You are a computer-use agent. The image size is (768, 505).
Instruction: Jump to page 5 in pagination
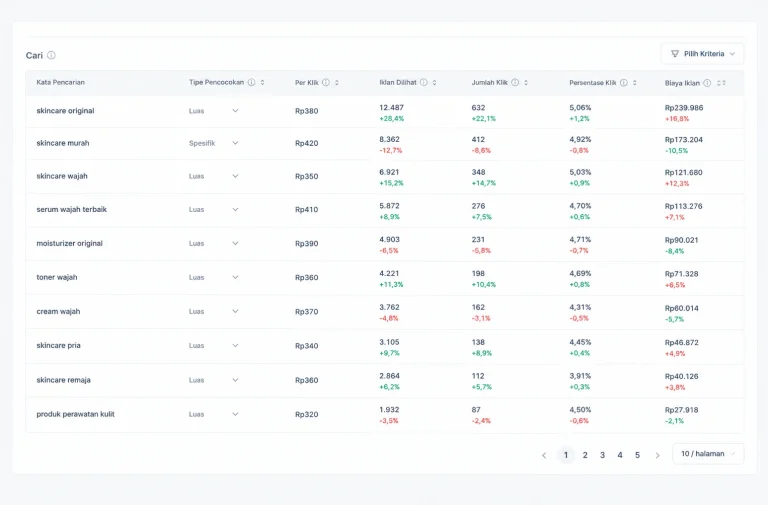(637, 455)
